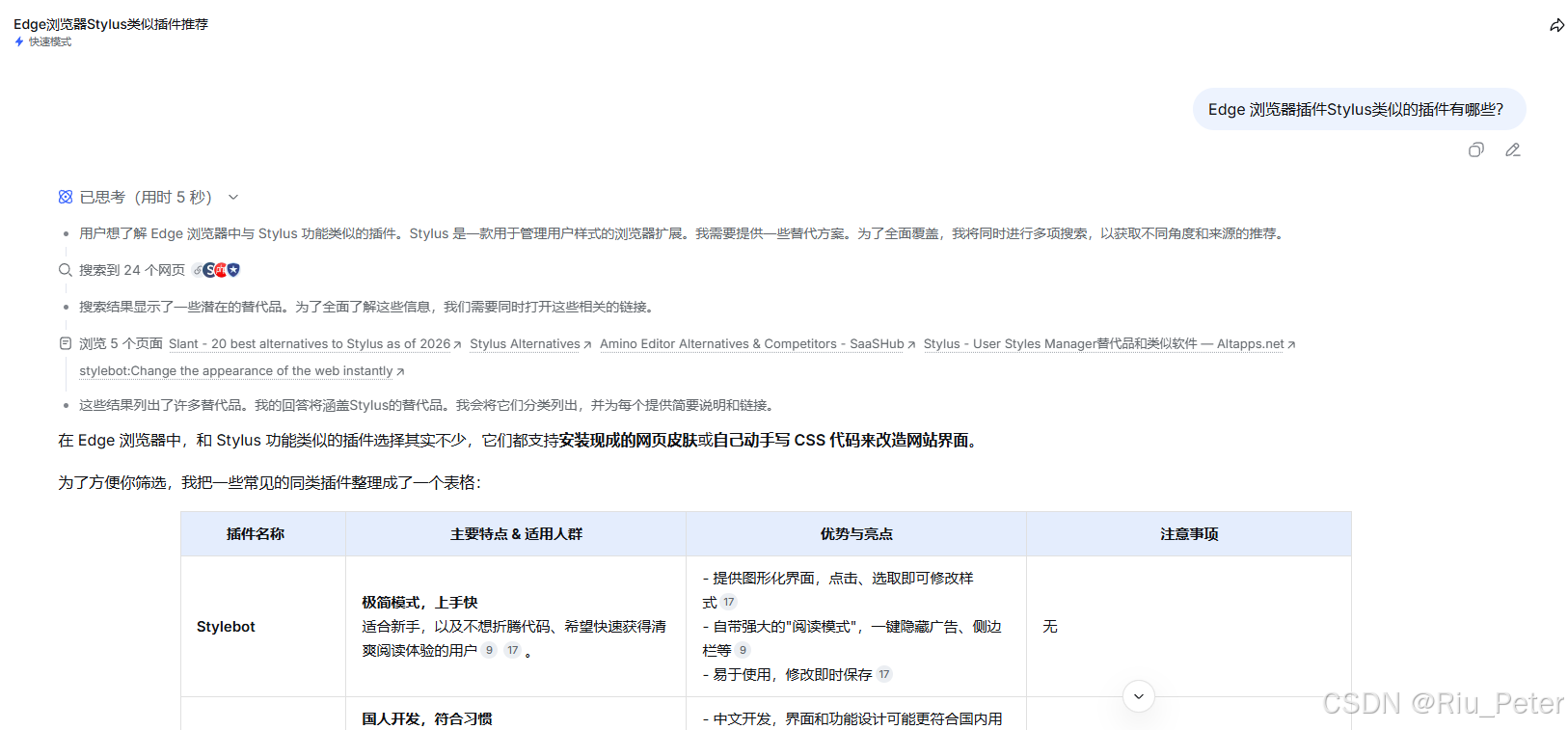Click the page icon beside 浏览 5 个页面
Viewport: 1568px width, 730px height.
coord(66,343)
